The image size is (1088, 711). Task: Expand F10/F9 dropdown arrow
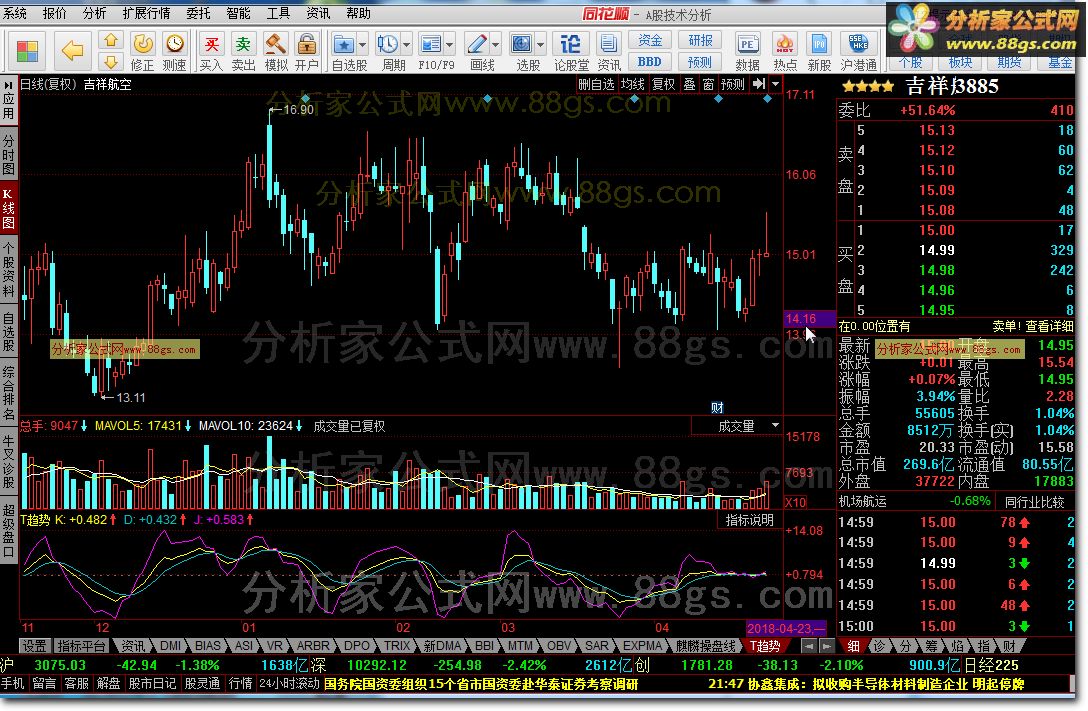[450, 45]
